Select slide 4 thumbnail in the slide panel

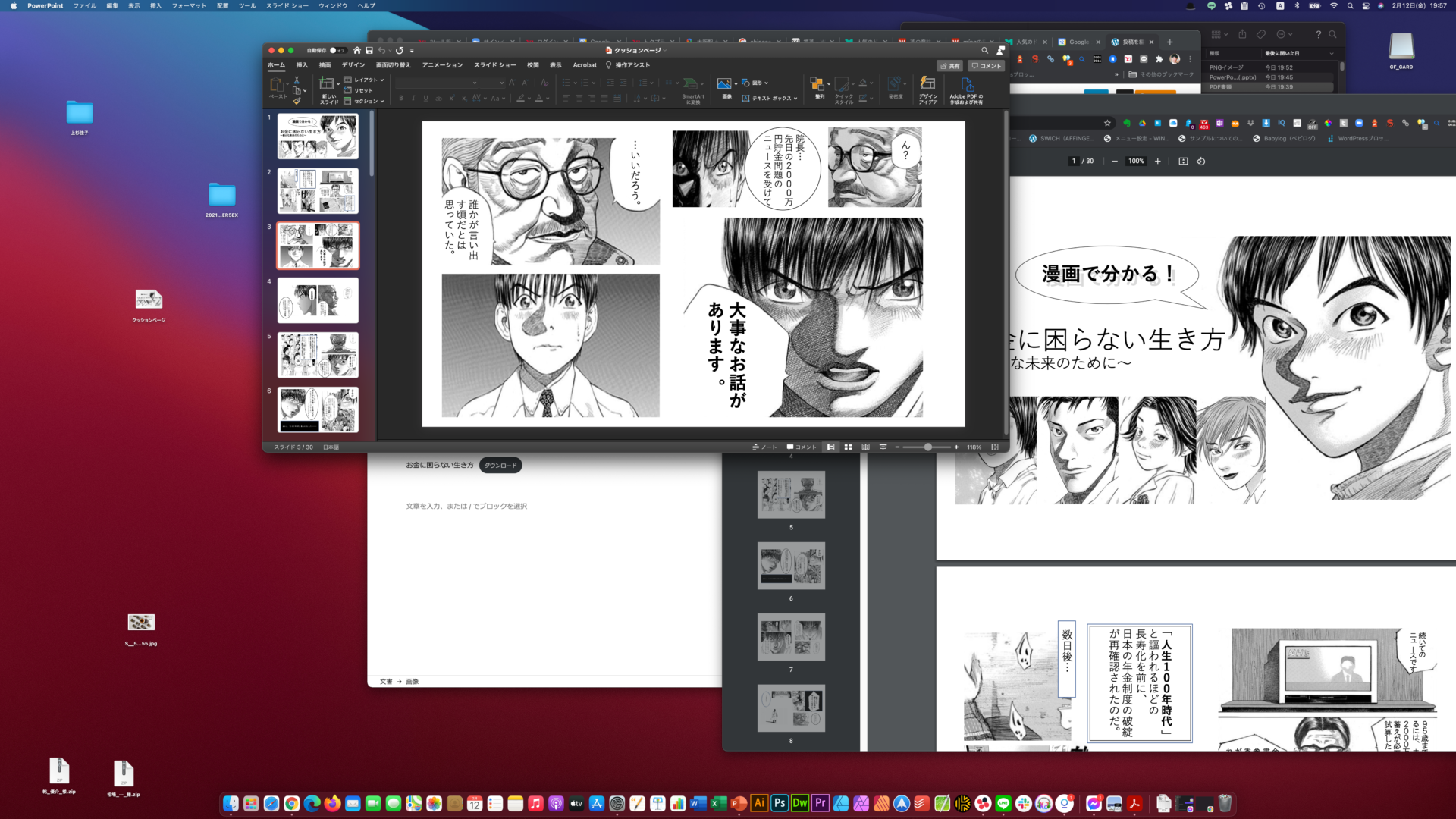pos(318,300)
